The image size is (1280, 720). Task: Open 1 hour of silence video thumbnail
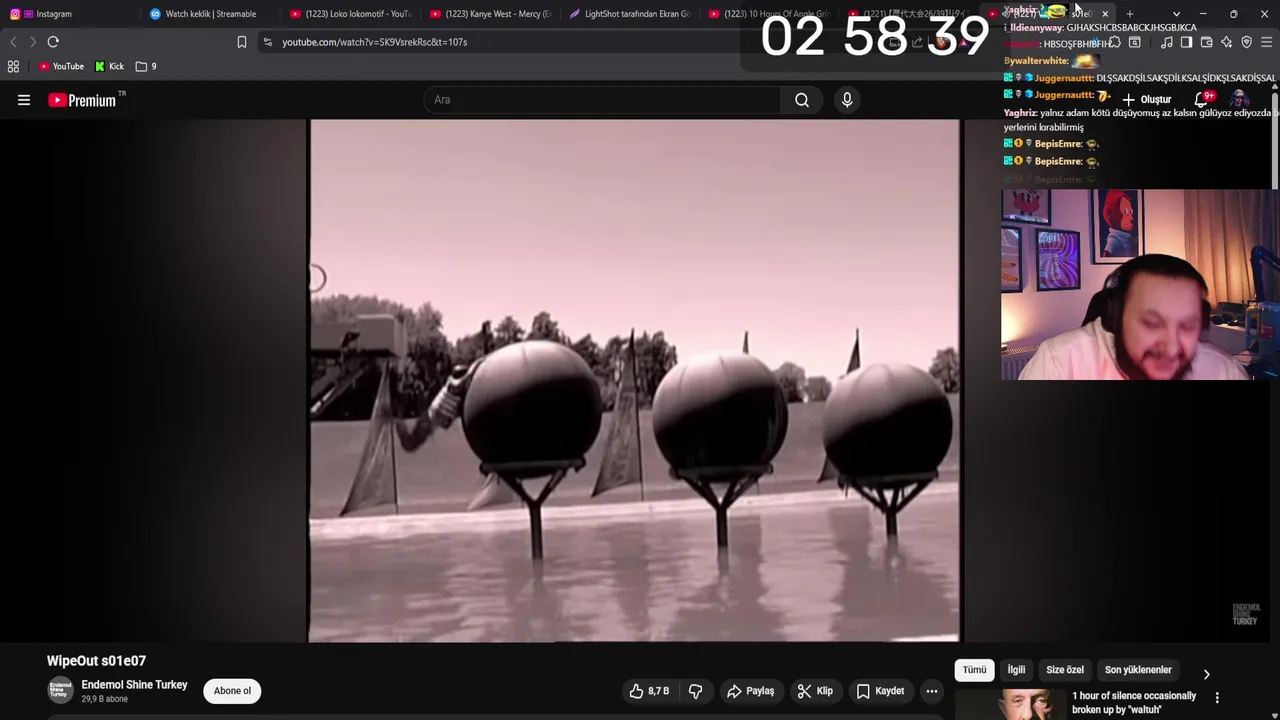(x=1008, y=704)
